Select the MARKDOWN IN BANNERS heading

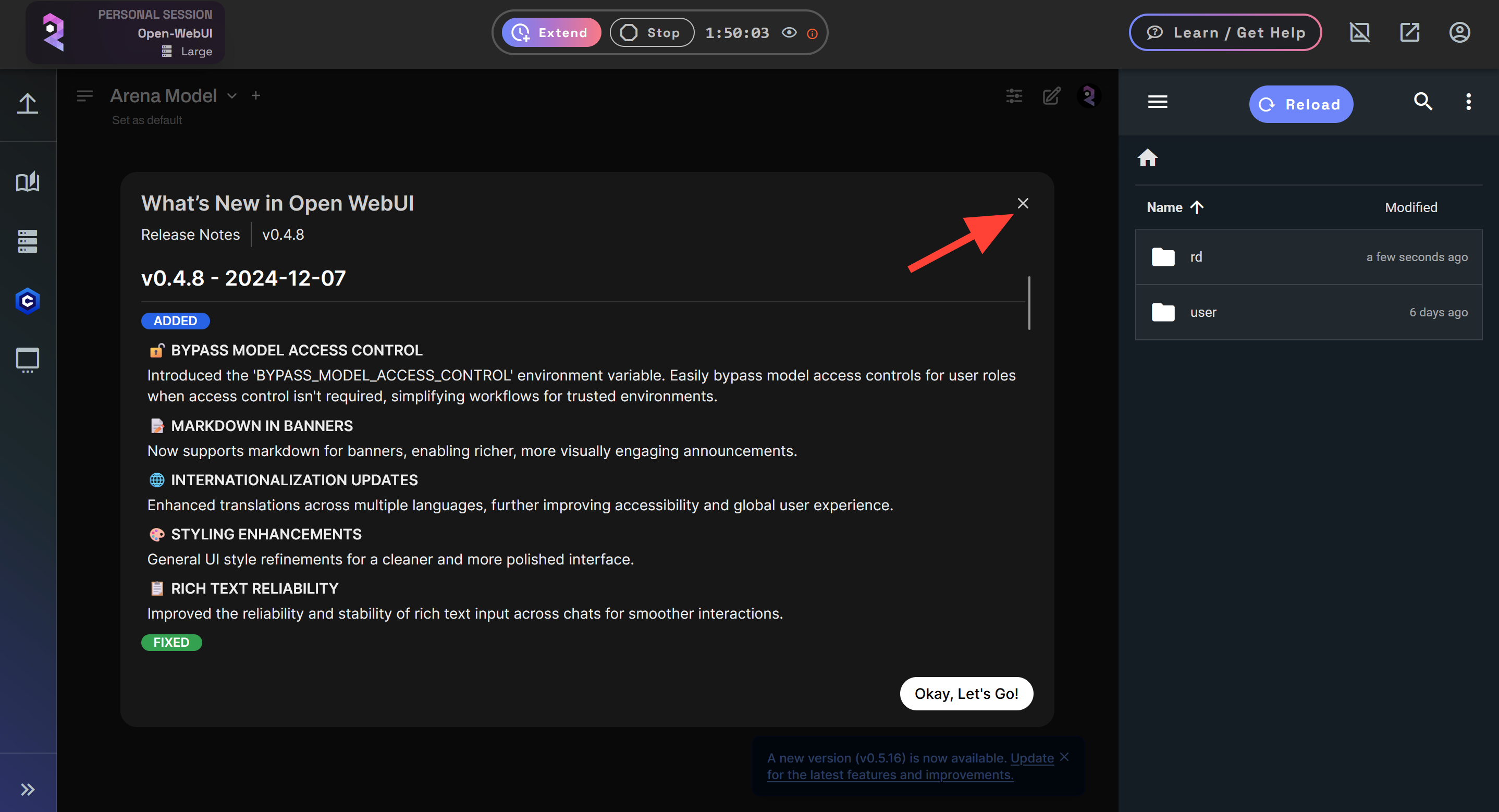coord(262,426)
